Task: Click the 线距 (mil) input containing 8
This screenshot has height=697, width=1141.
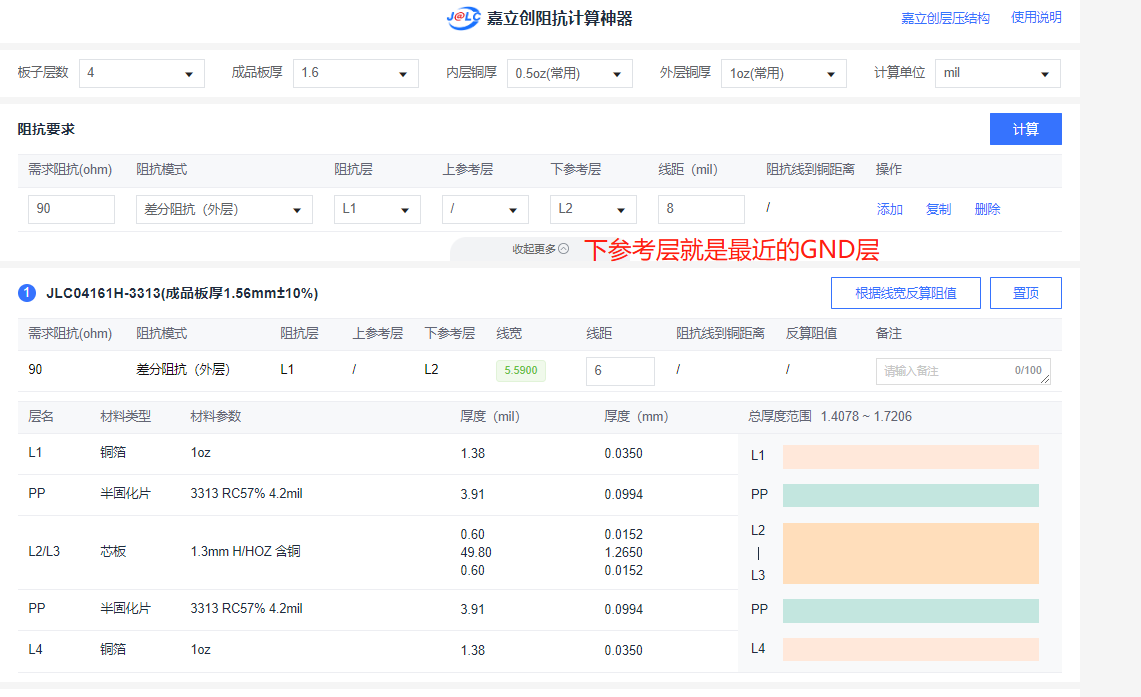Action: (x=701, y=210)
